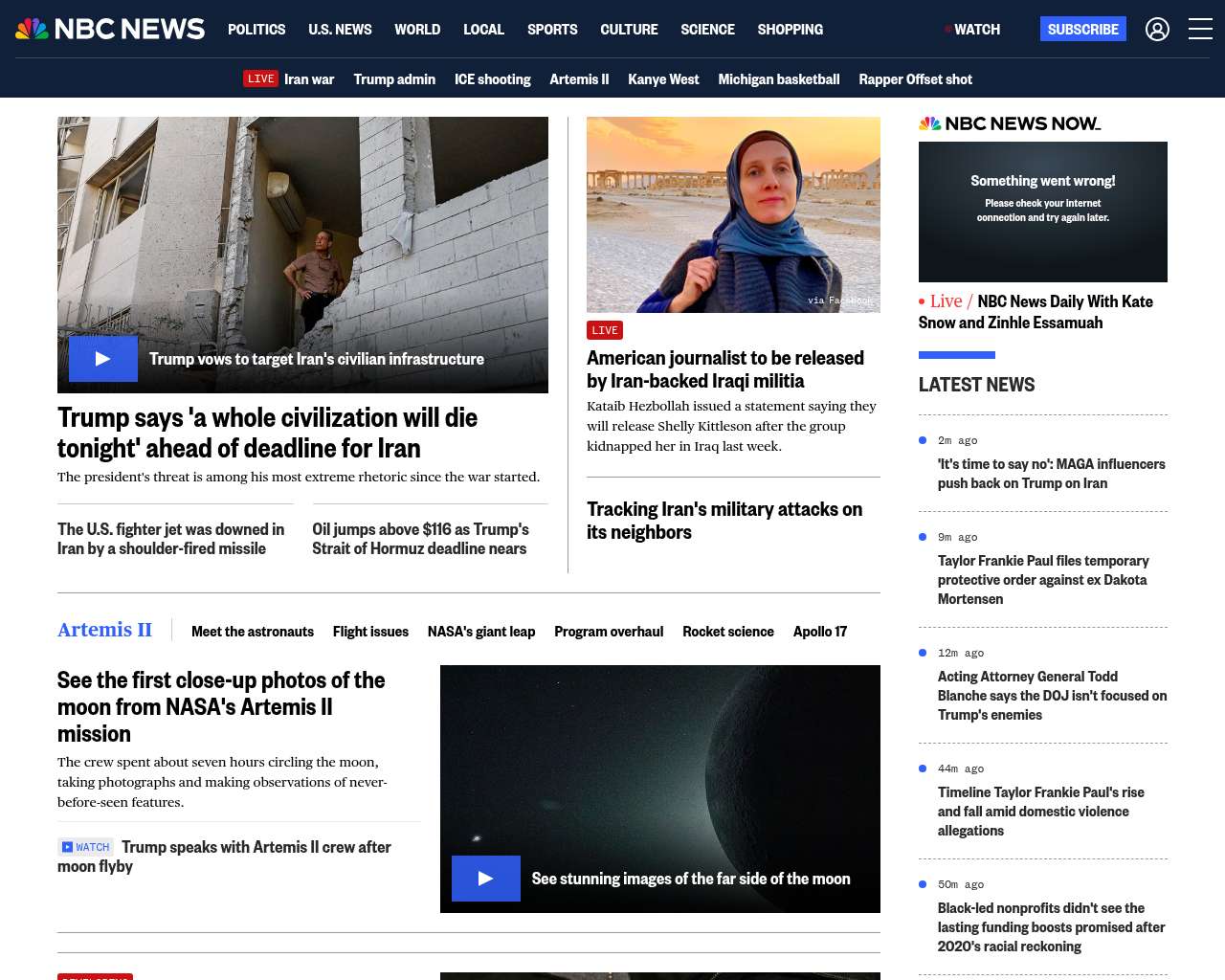The image size is (1225, 980).
Task: Read the Black-led nonprofits funding story
Action: 1052,927
